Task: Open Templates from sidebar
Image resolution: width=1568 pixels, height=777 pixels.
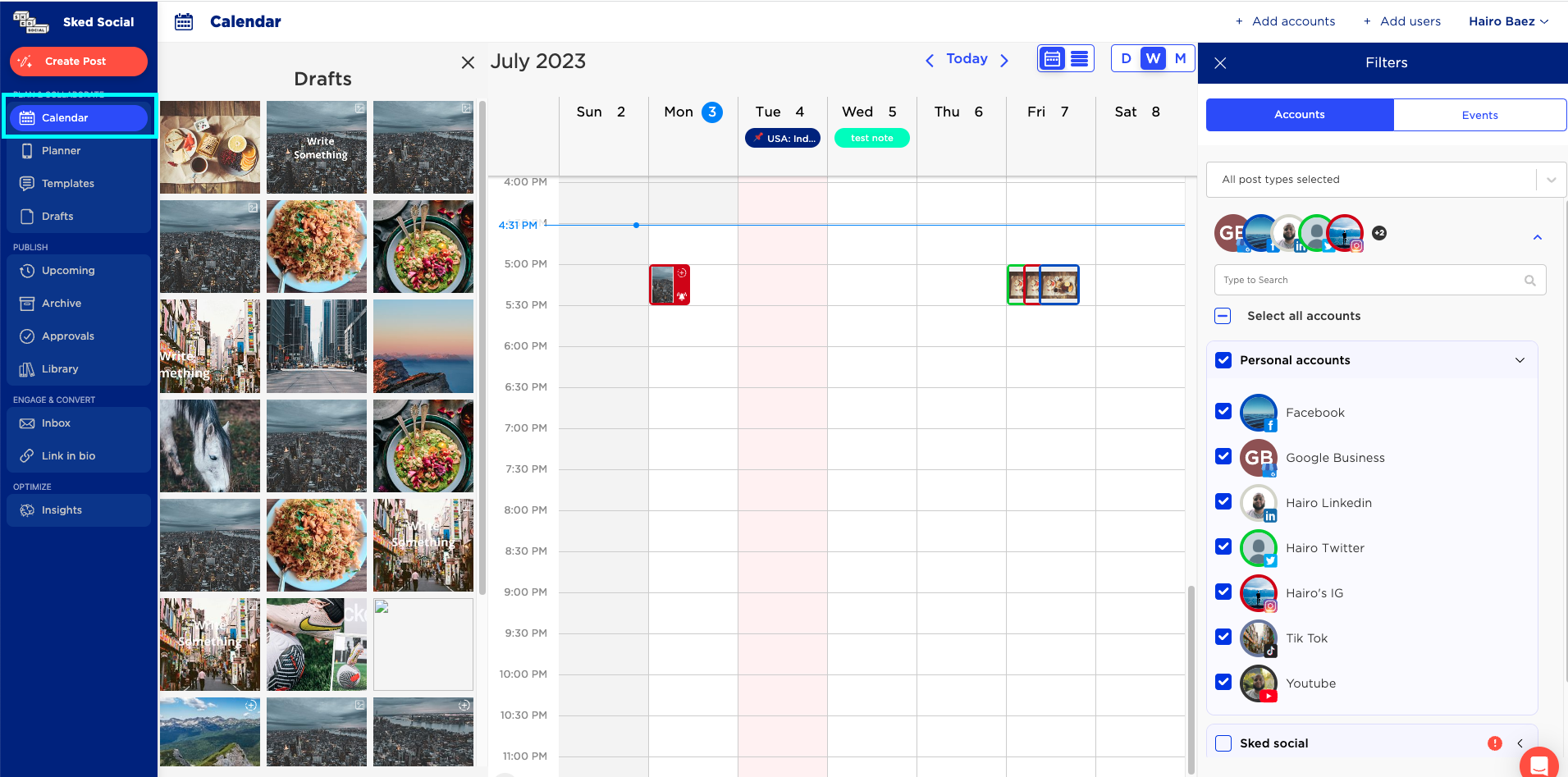Action: [x=79, y=184]
